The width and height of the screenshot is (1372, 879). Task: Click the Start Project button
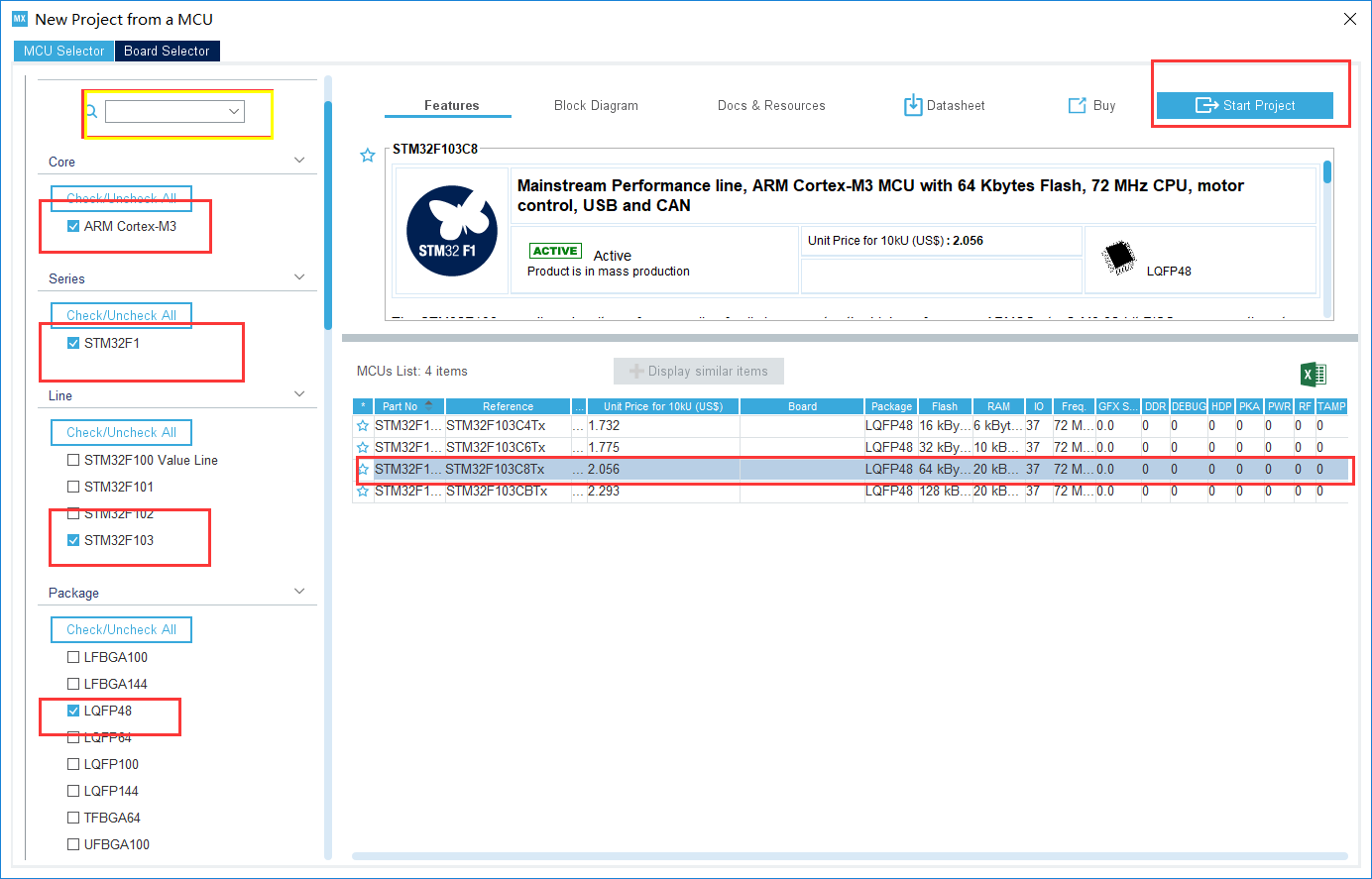pos(1244,105)
